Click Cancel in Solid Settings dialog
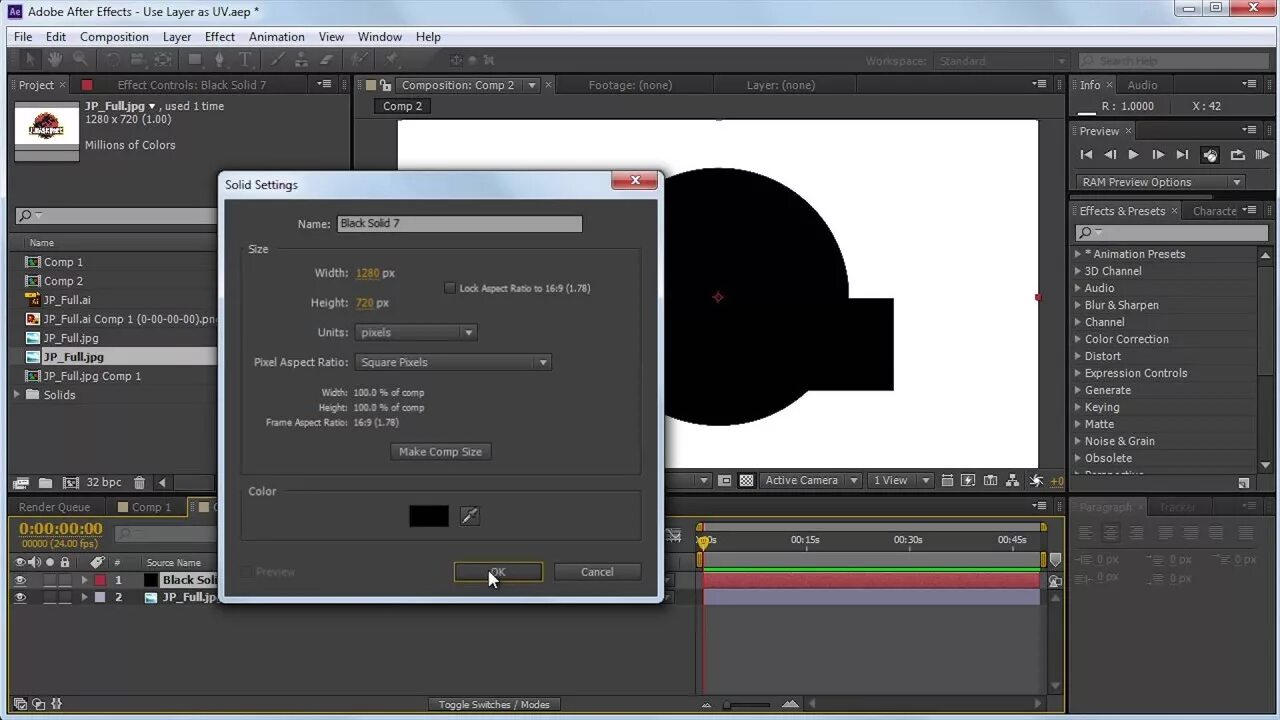1280x720 pixels. [597, 572]
